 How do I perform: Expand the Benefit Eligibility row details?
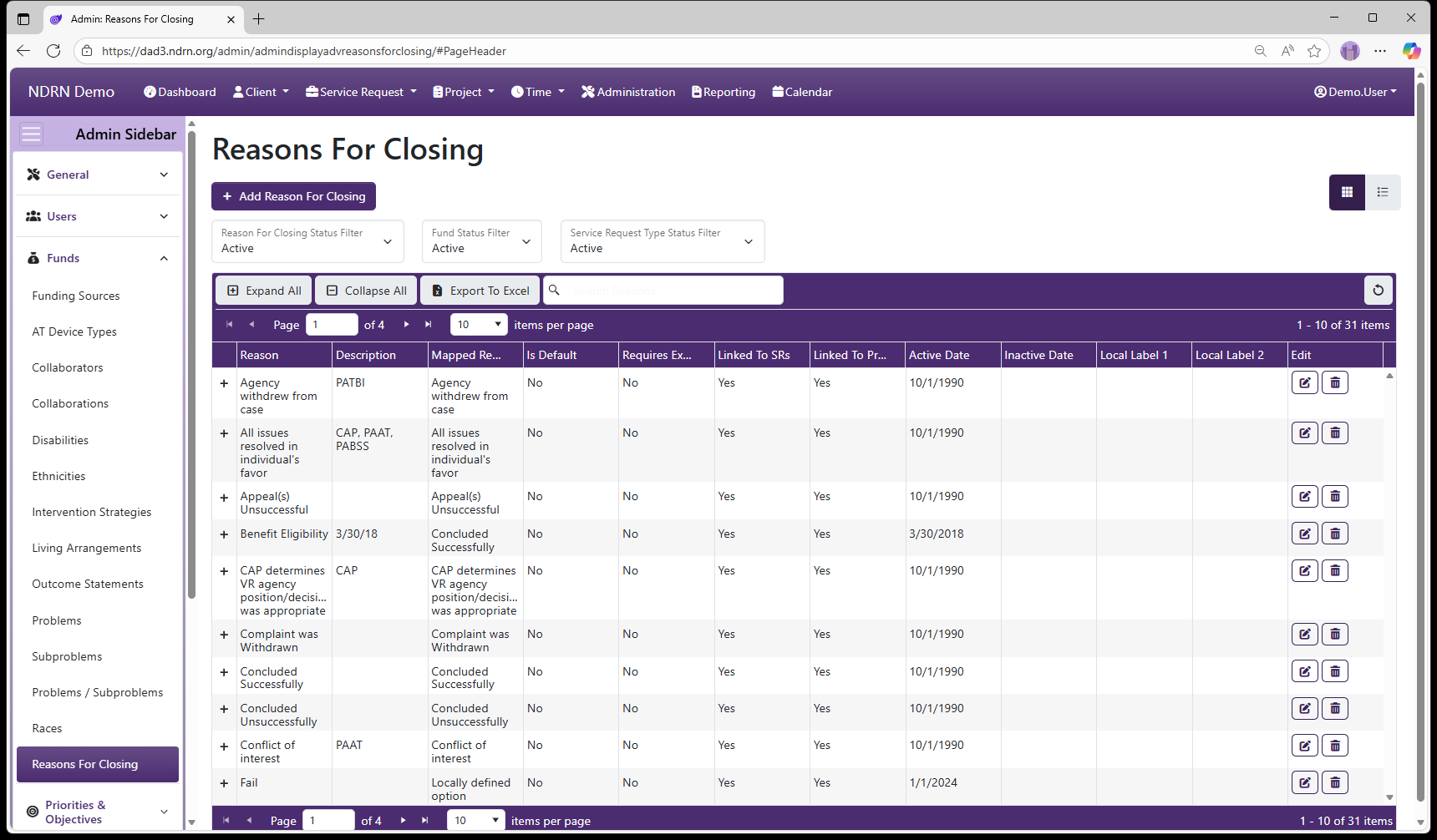(224, 534)
